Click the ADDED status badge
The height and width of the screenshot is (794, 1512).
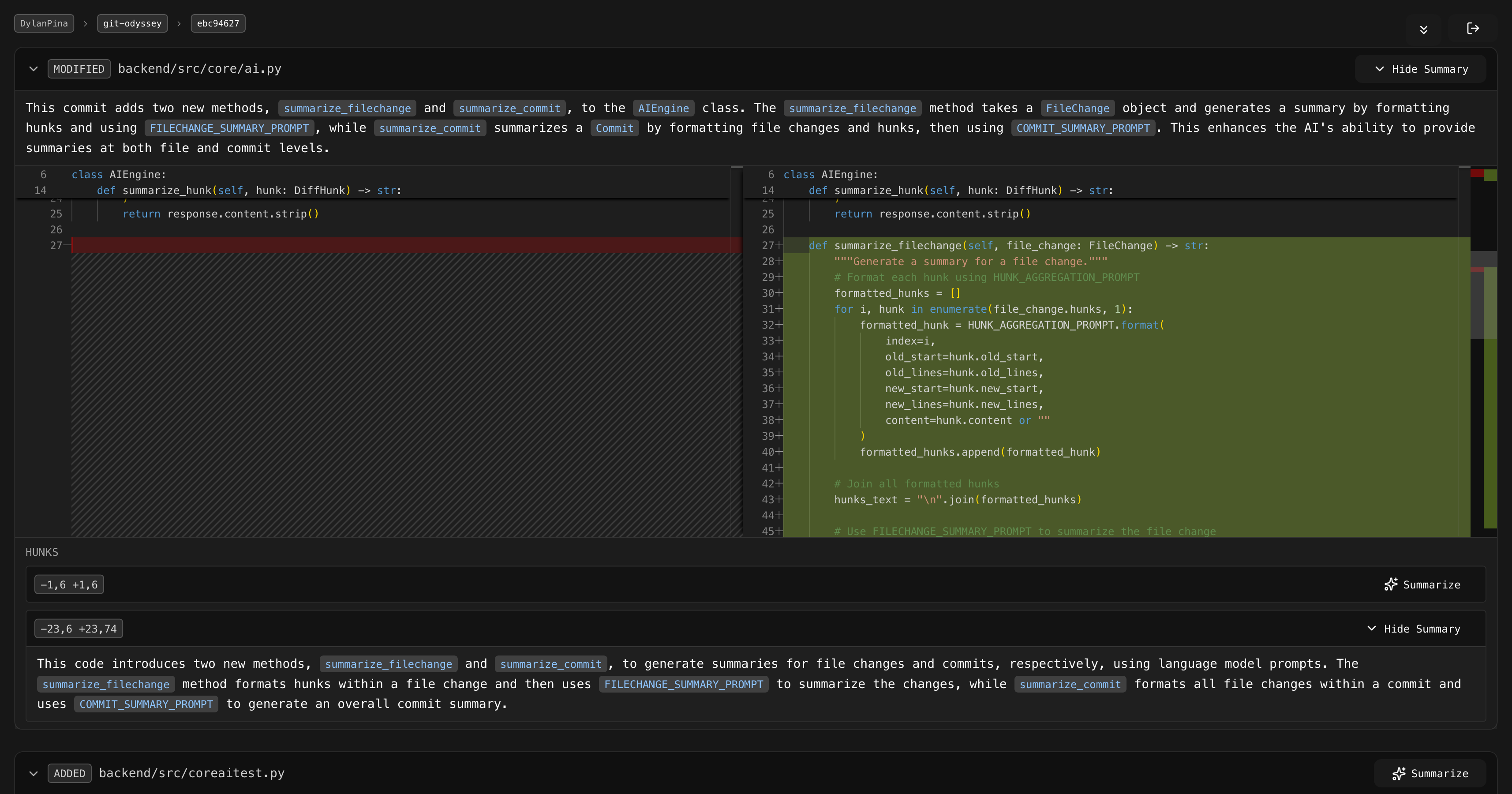tap(69, 773)
